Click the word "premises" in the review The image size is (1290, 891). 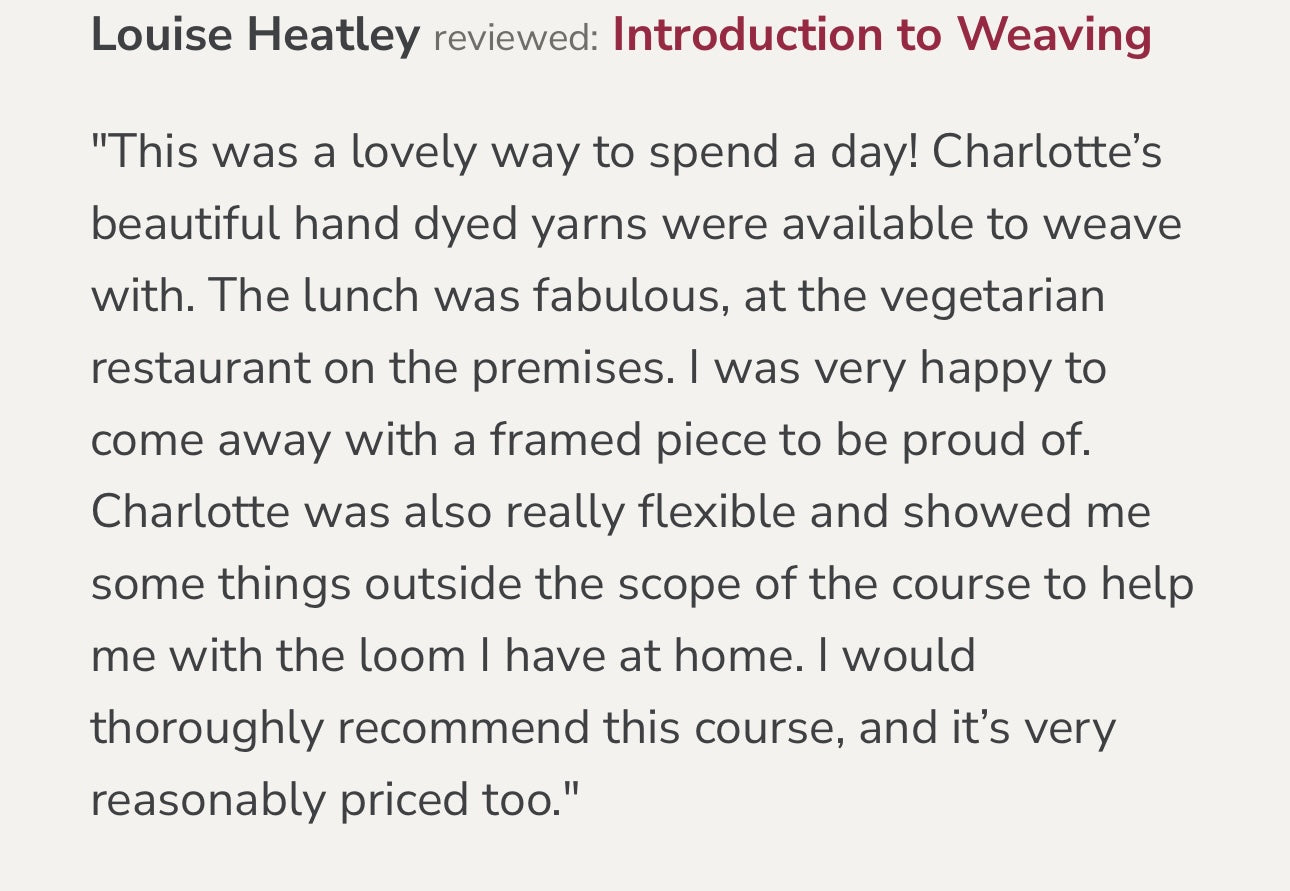pyautogui.click(x=567, y=369)
